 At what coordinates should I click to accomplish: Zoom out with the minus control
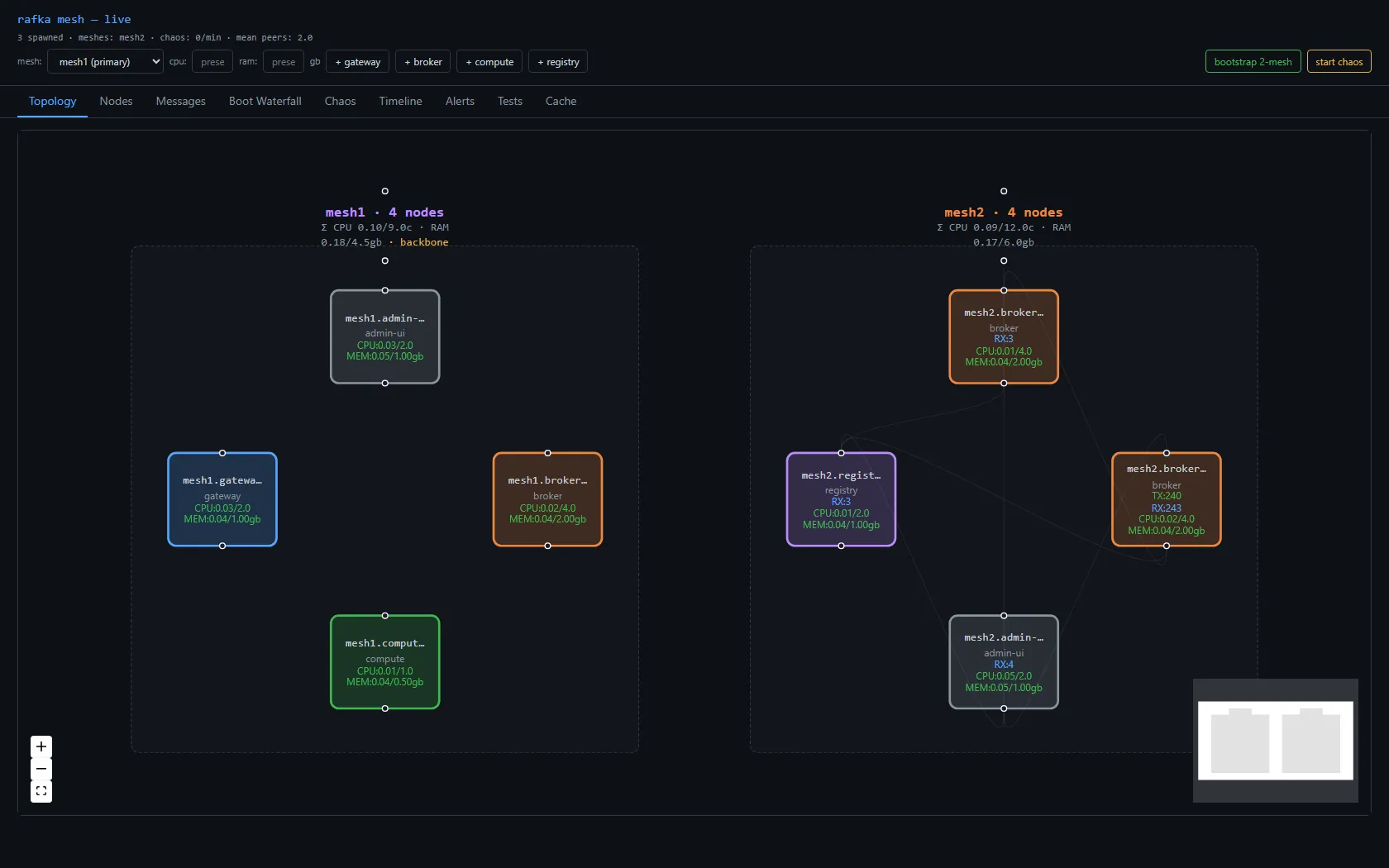(41, 769)
